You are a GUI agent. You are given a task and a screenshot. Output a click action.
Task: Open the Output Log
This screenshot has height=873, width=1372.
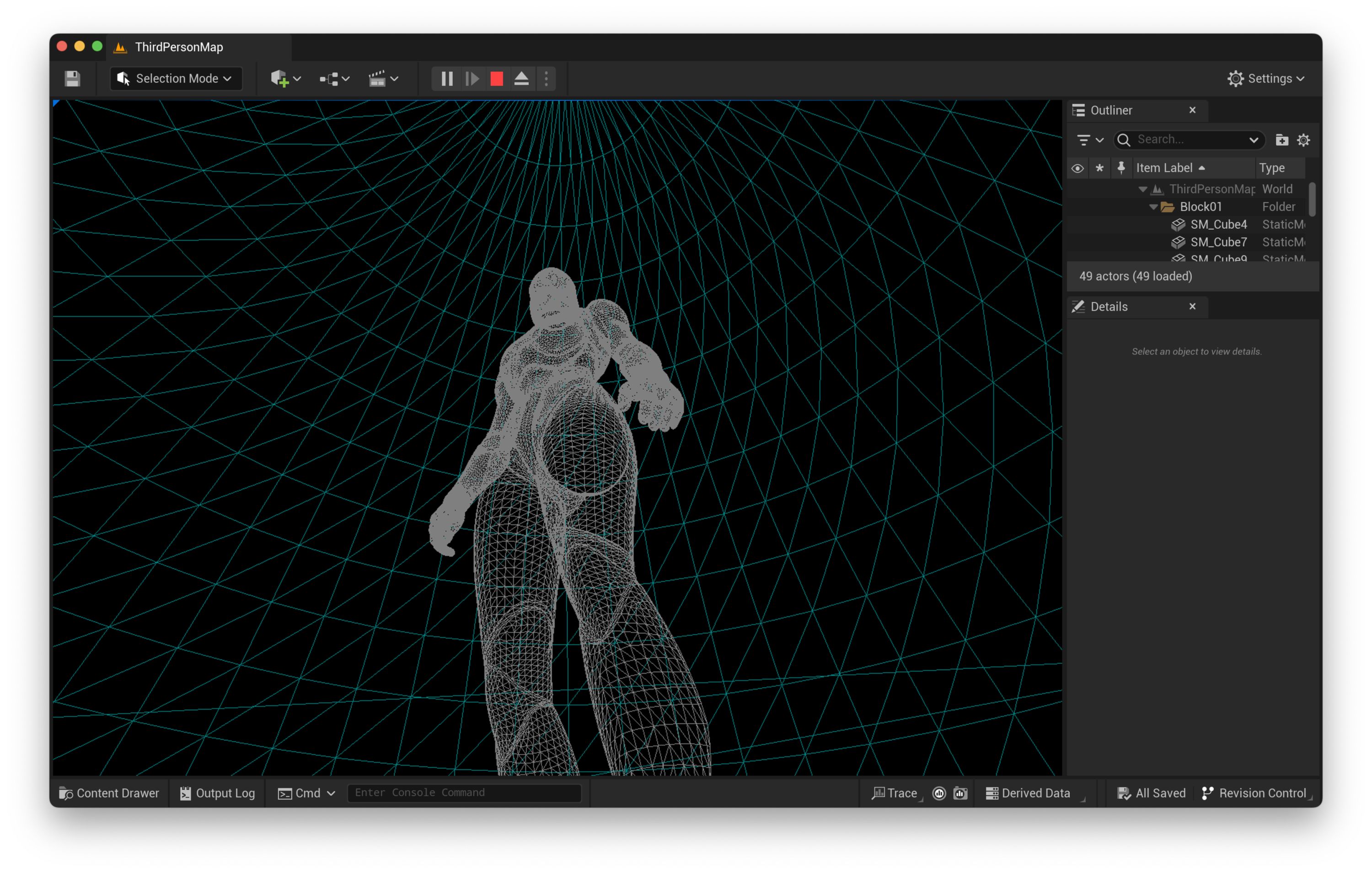(x=217, y=793)
